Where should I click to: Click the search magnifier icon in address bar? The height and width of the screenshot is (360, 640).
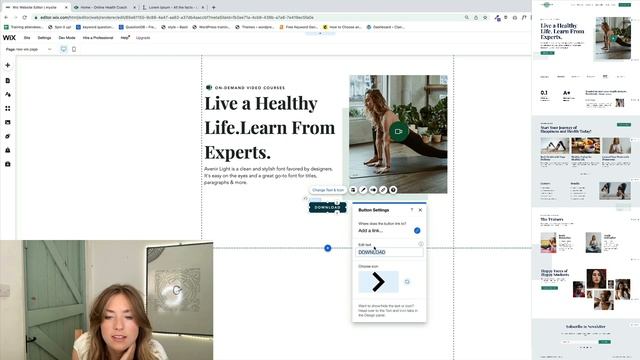[x=467, y=18]
